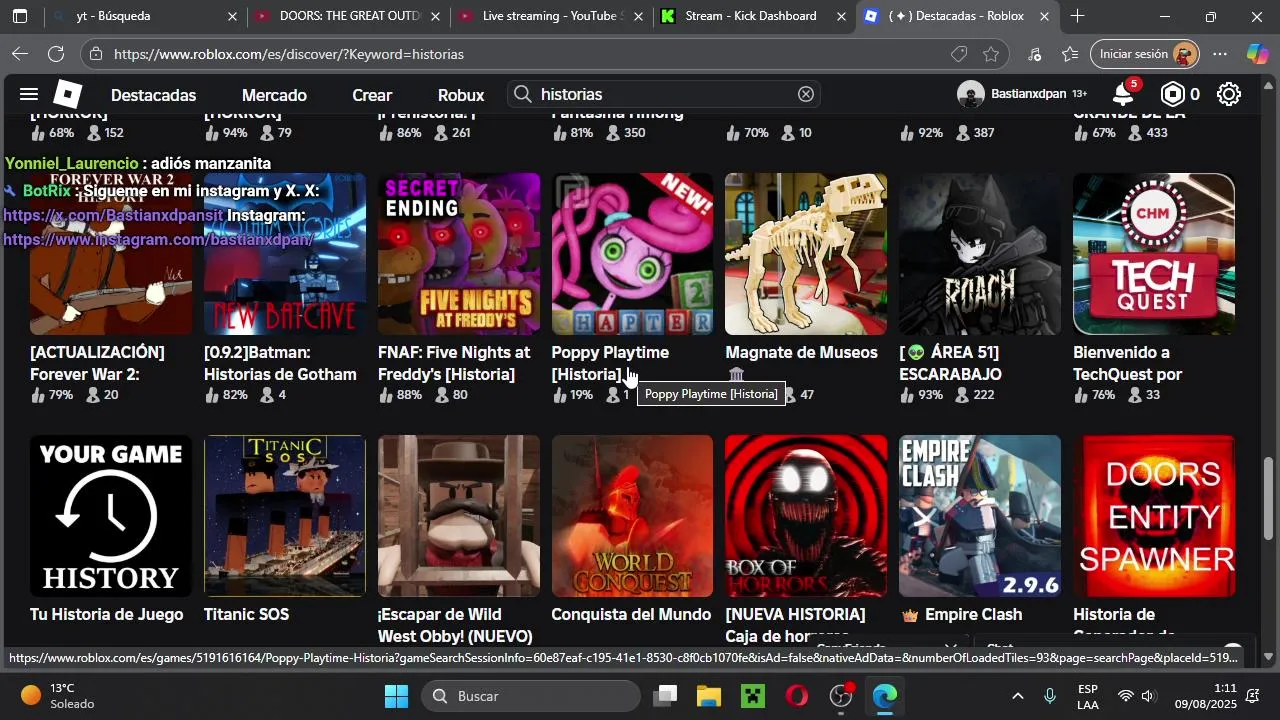Open Roblox settings gear

click(x=1229, y=94)
